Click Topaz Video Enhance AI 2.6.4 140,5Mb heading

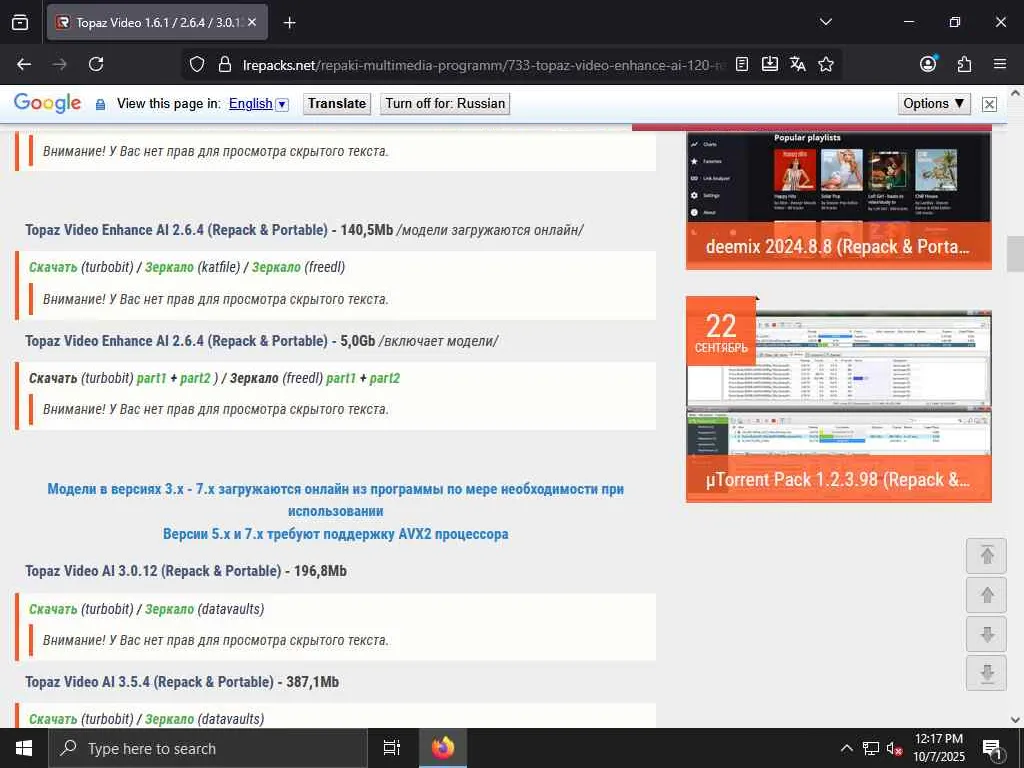209,230
